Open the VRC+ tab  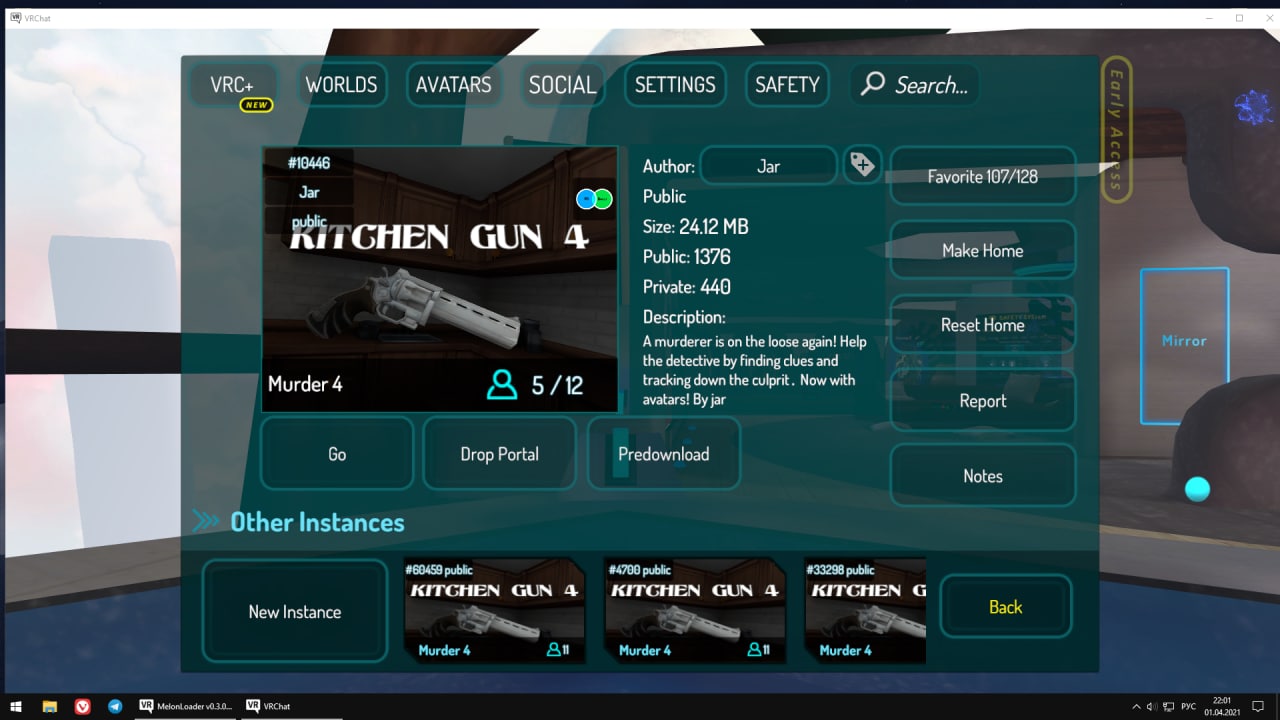coord(232,85)
